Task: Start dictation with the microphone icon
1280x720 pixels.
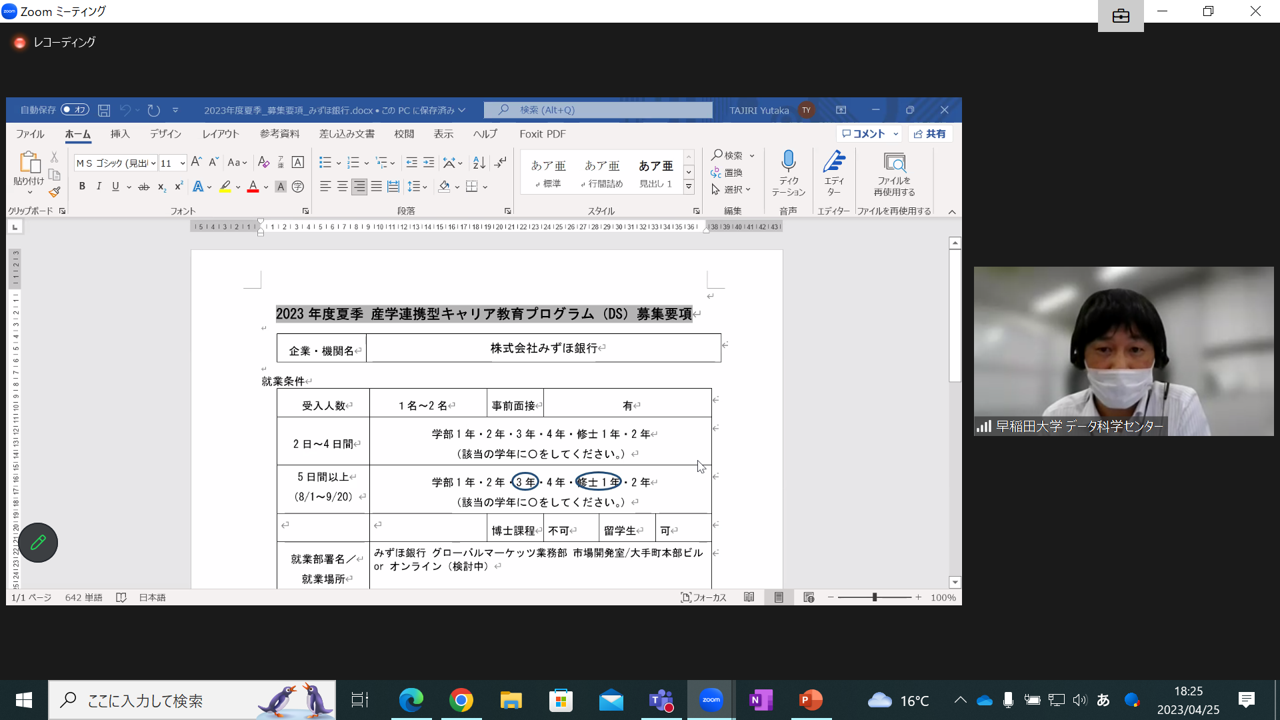Action: click(x=788, y=173)
